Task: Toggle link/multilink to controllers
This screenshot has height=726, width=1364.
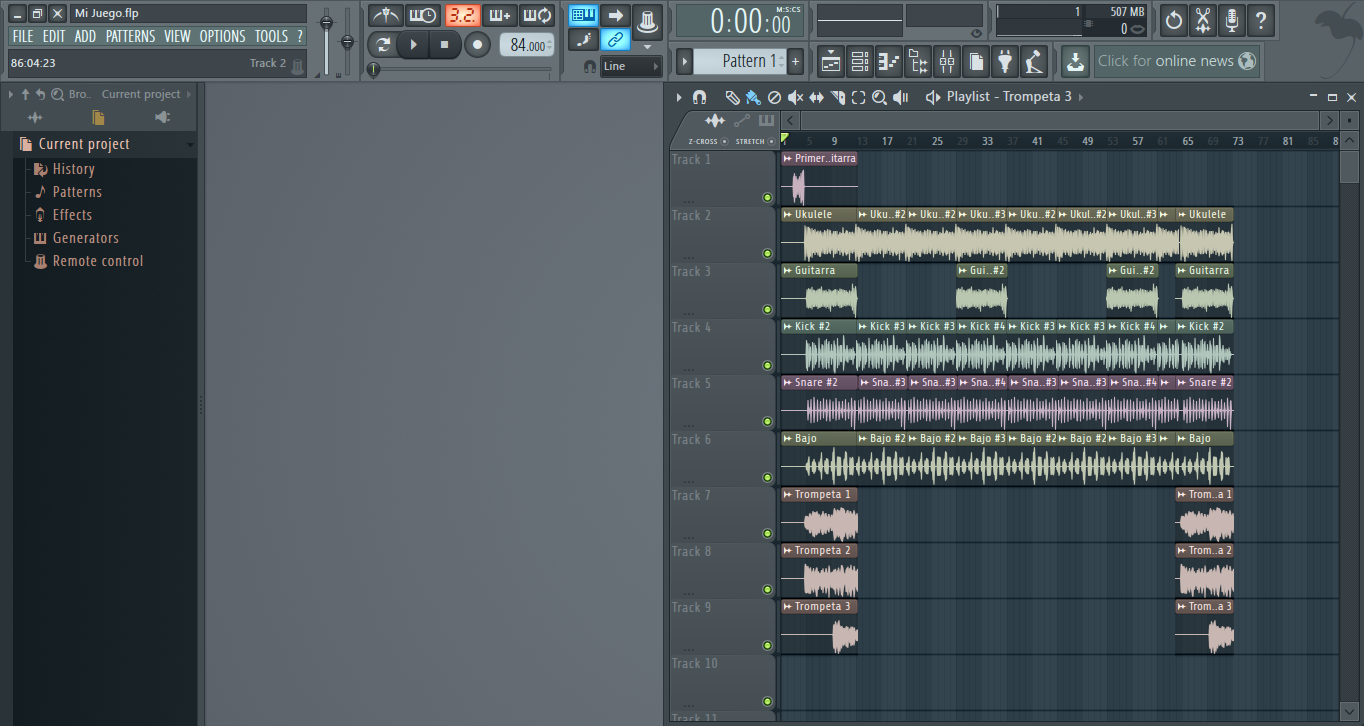Action: [616, 40]
